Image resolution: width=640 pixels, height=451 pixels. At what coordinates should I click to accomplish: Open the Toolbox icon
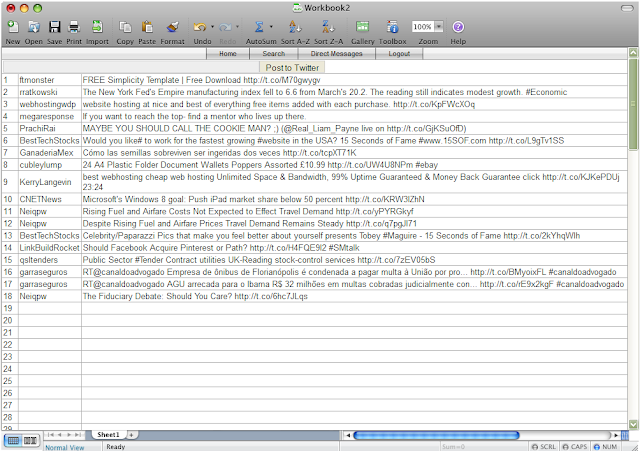[x=392, y=27]
